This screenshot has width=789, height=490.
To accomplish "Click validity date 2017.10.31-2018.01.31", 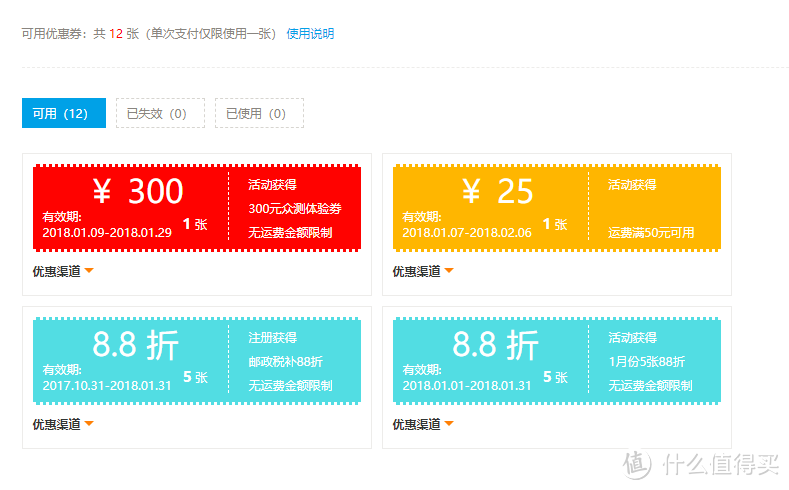I will point(107,385).
